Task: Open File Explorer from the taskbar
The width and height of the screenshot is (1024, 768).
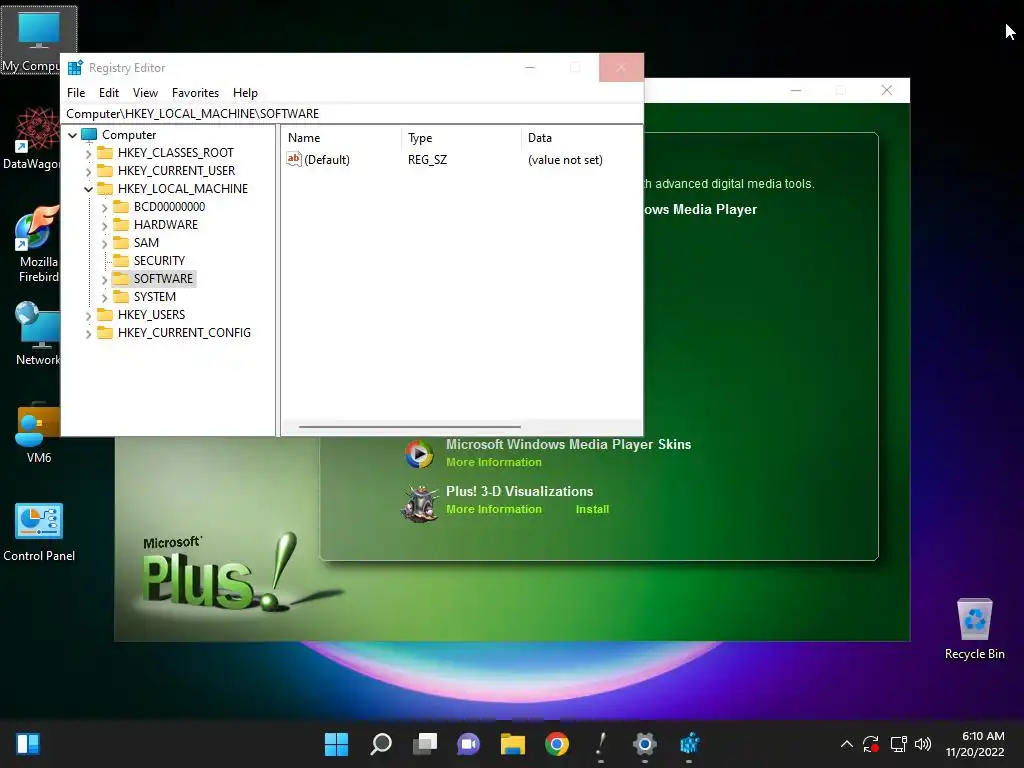Action: pyautogui.click(x=513, y=744)
